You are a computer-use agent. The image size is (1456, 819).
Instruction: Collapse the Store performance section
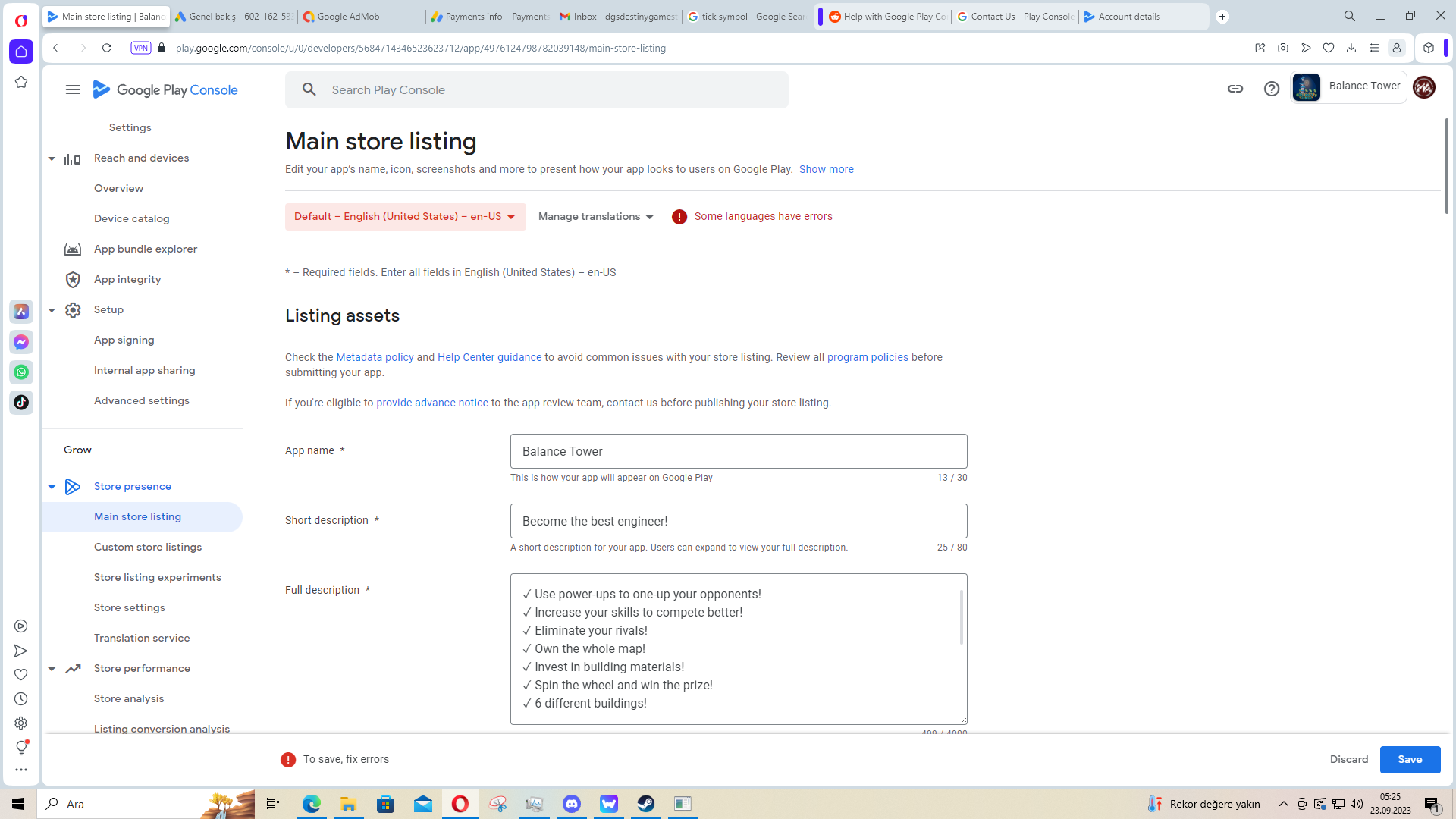click(52, 669)
